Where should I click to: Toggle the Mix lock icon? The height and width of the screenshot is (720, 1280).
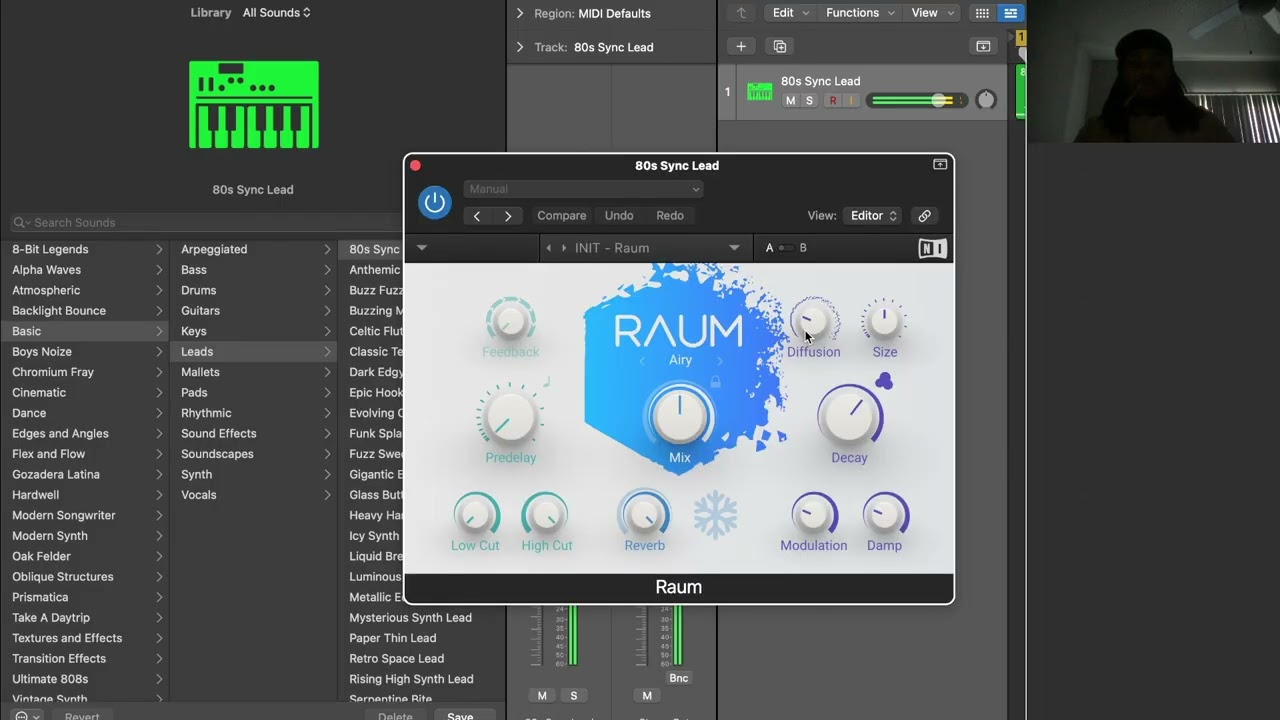pyautogui.click(x=715, y=382)
